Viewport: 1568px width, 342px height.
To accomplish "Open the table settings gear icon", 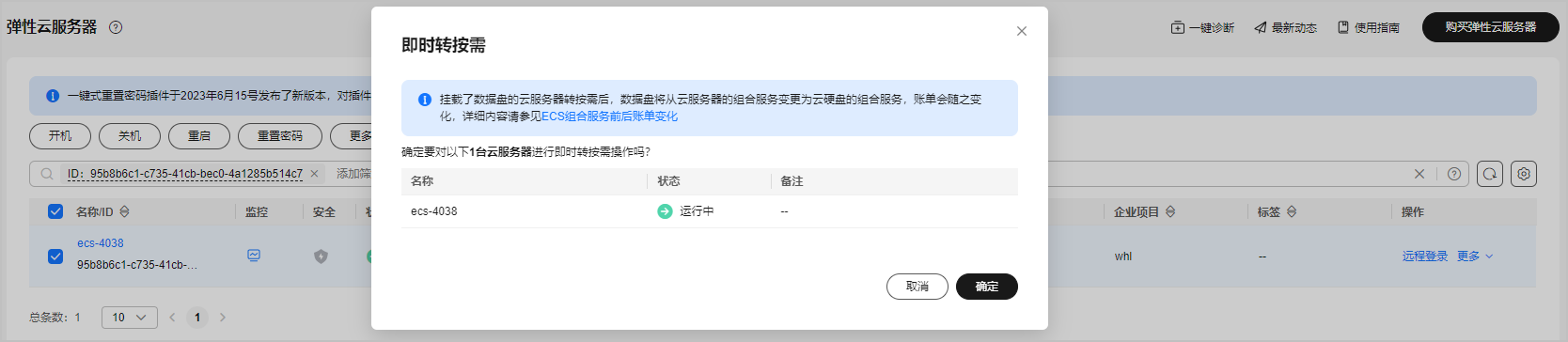I will [1524, 174].
